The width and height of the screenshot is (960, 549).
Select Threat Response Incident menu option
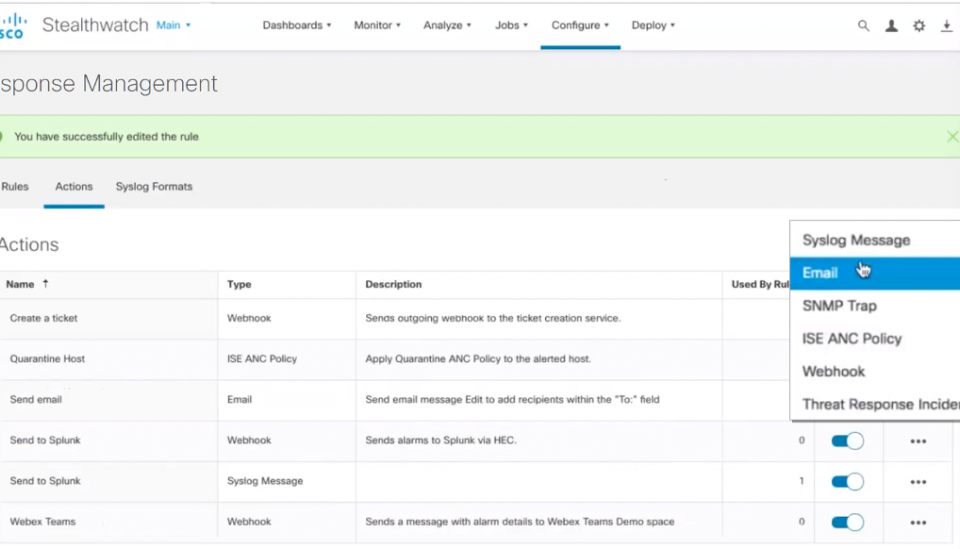875,404
